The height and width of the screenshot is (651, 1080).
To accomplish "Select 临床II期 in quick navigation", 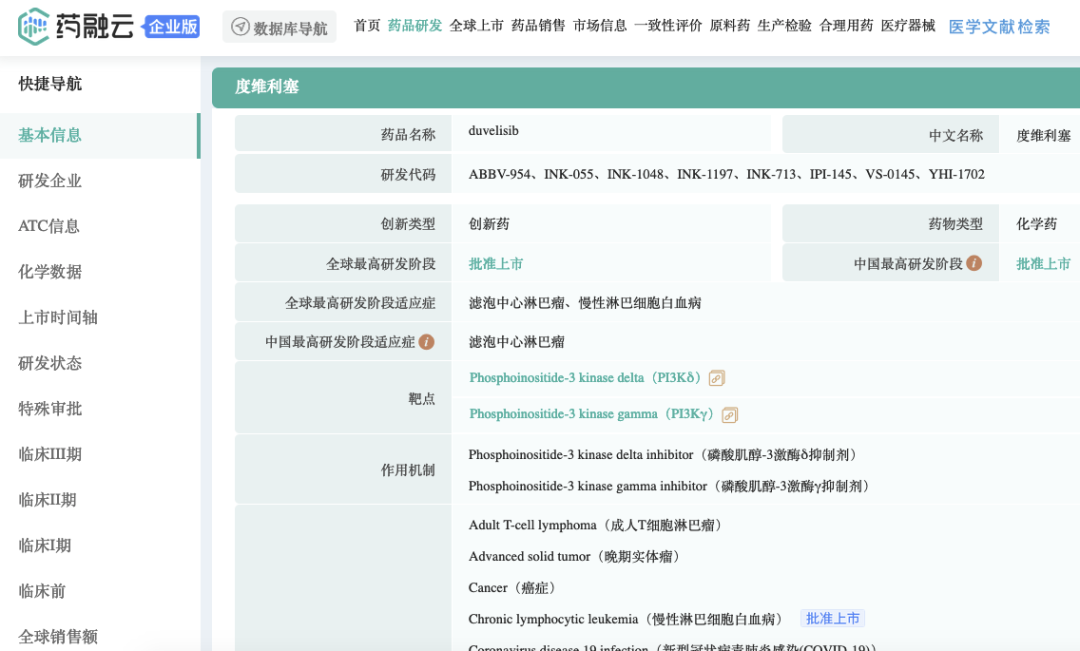I will (x=47, y=499).
